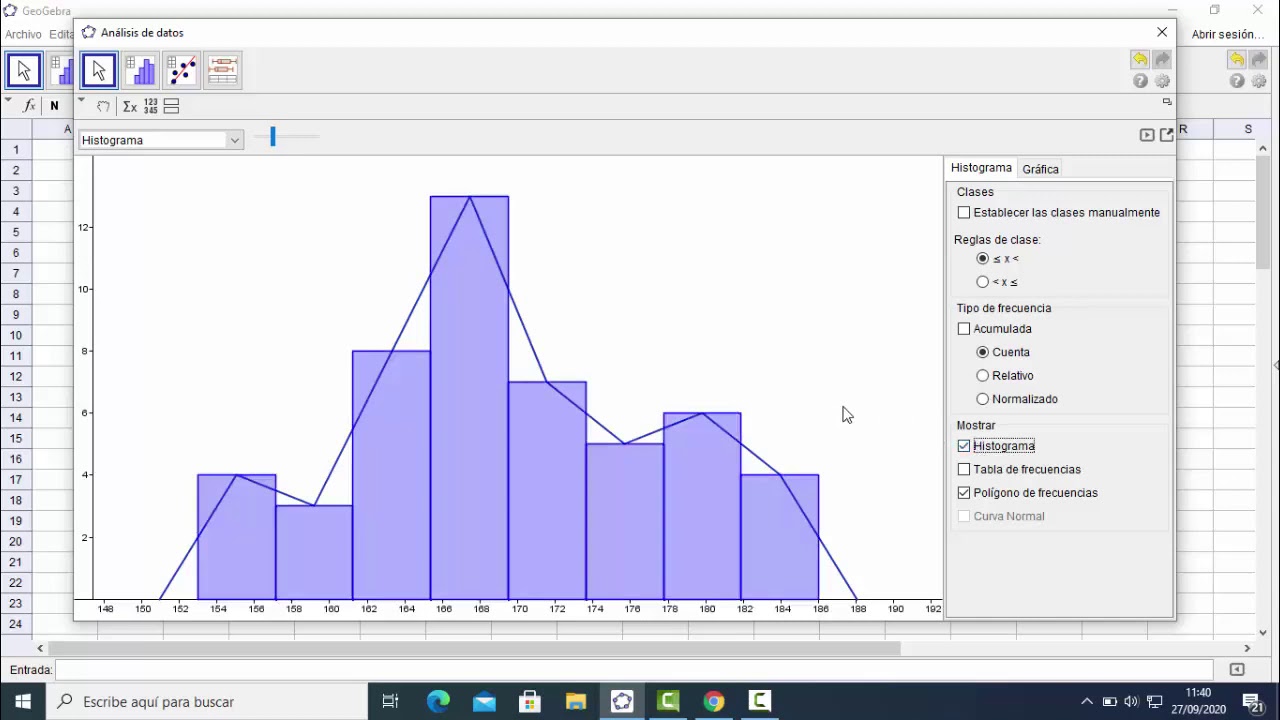Redo in the Análisis de datos dialog
This screenshot has height=720, width=1280.
coord(1162,60)
